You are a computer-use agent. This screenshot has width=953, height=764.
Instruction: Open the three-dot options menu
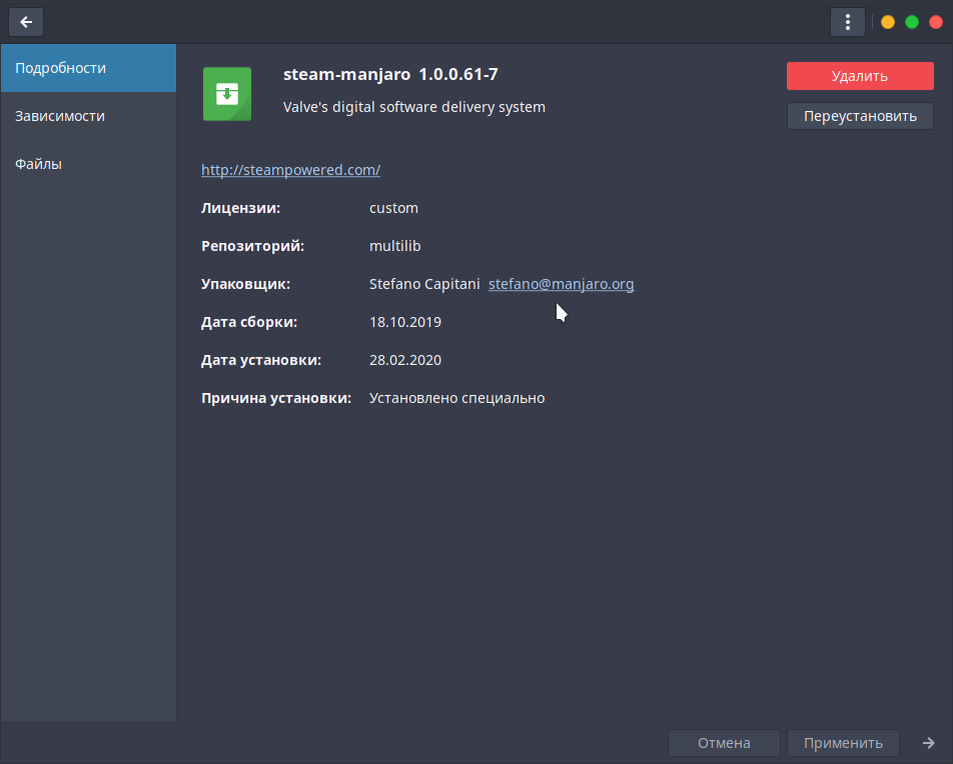tap(847, 22)
